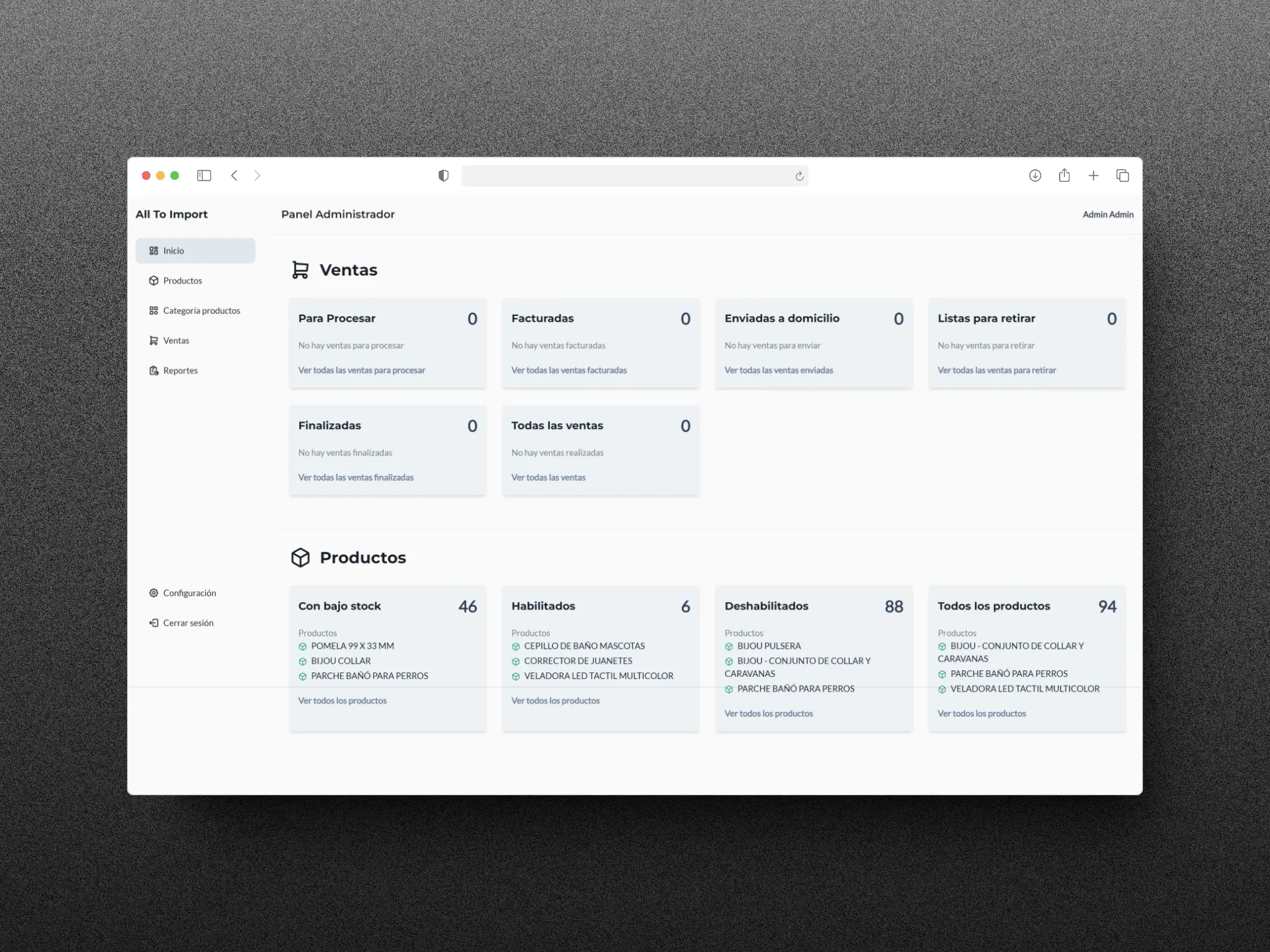Click Ver todas las ventas link
The width and height of the screenshot is (1270, 952).
coord(548,477)
